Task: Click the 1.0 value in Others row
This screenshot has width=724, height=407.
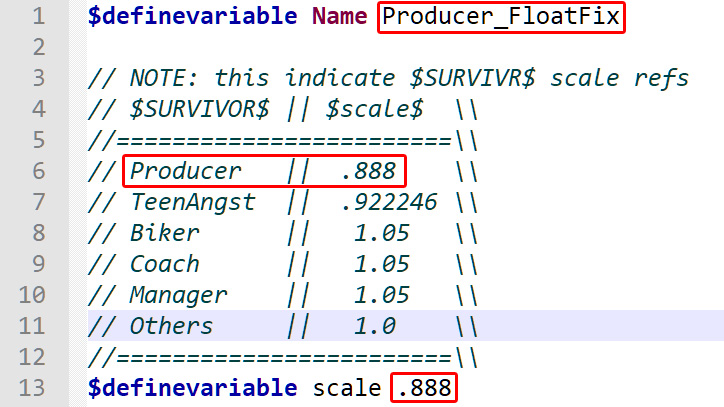Action: coord(374,326)
